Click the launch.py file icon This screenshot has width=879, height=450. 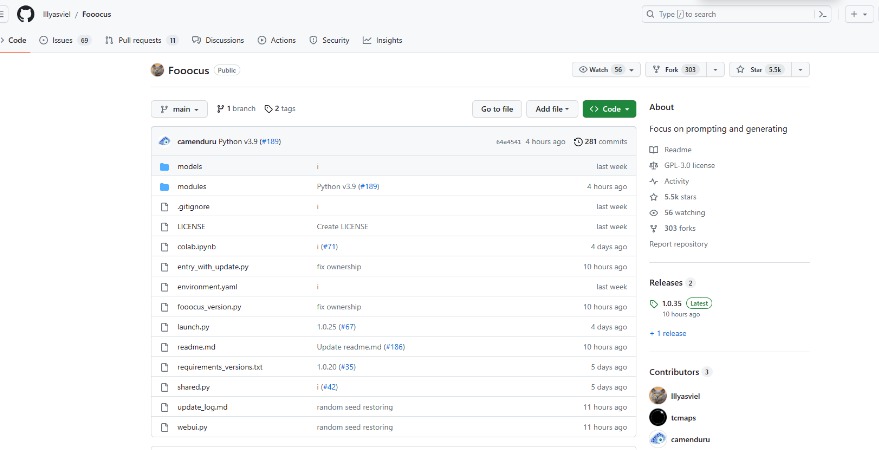pyautogui.click(x=164, y=327)
